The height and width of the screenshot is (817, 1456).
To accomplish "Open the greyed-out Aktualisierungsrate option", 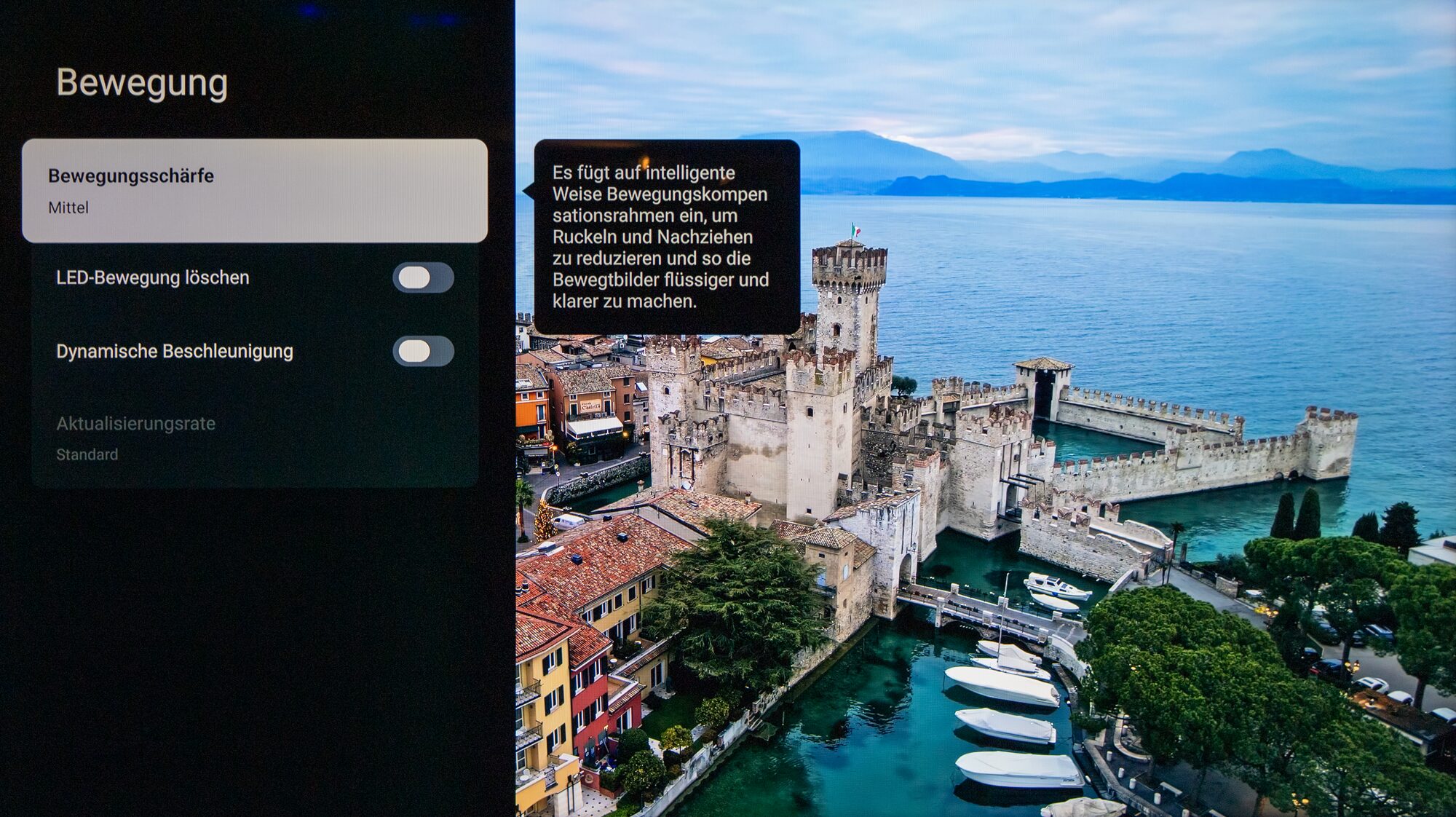I will coord(135,424).
